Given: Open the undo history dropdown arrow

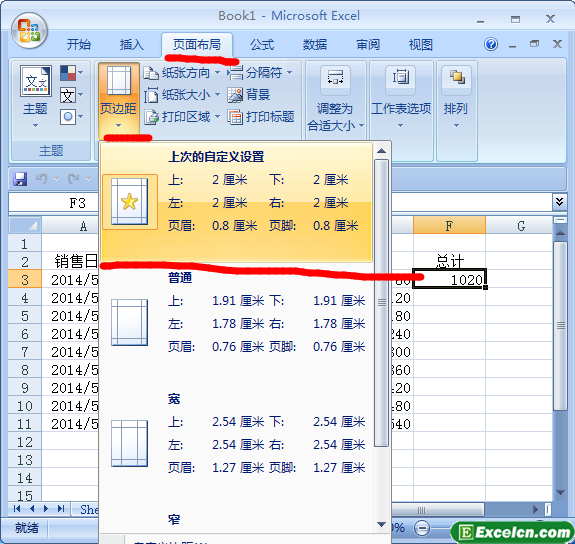Looking at the screenshot, I should tap(56, 179).
